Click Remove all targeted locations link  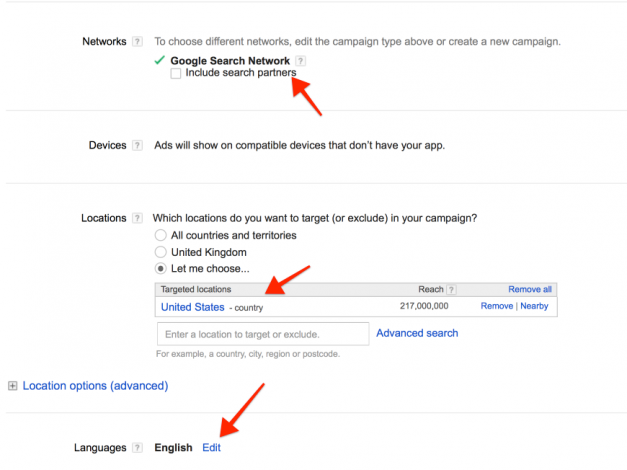click(529, 289)
